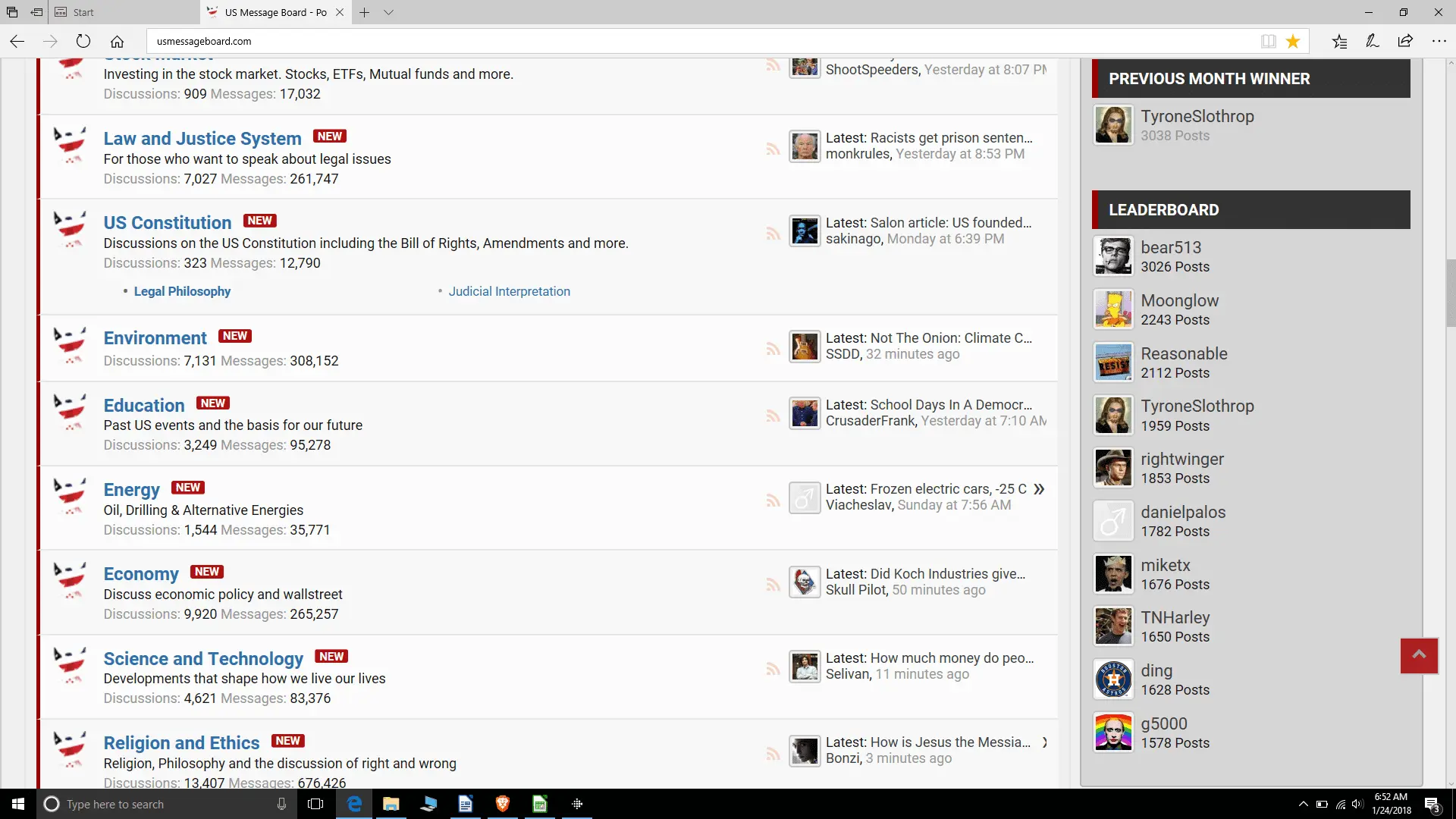
Task: Click the browser refresh button
Action: (83, 42)
